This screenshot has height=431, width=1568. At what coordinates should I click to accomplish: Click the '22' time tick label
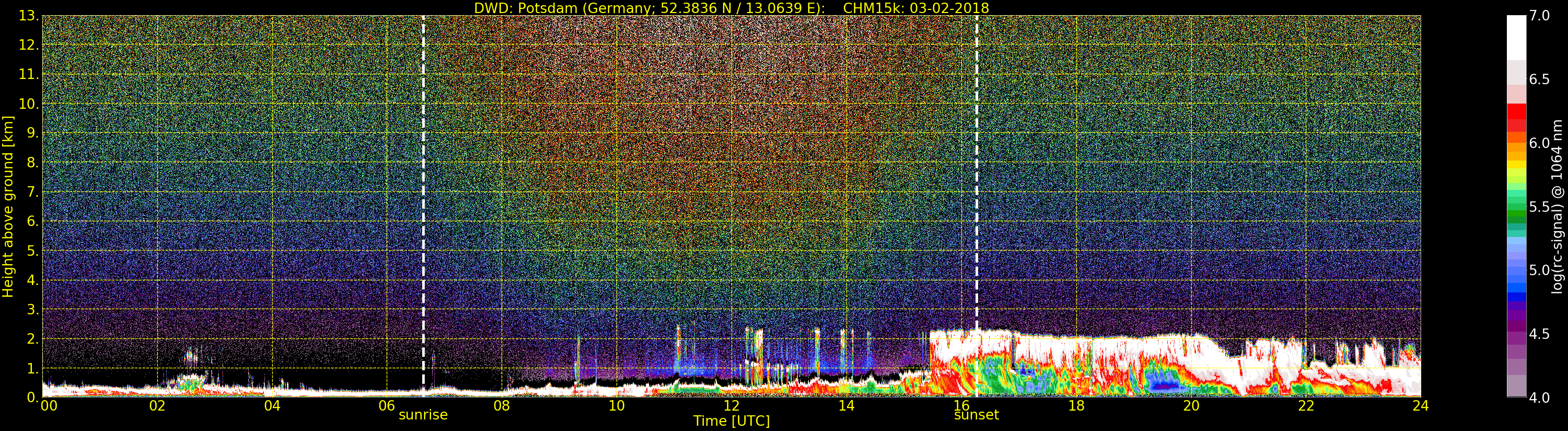coord(1306,405)
